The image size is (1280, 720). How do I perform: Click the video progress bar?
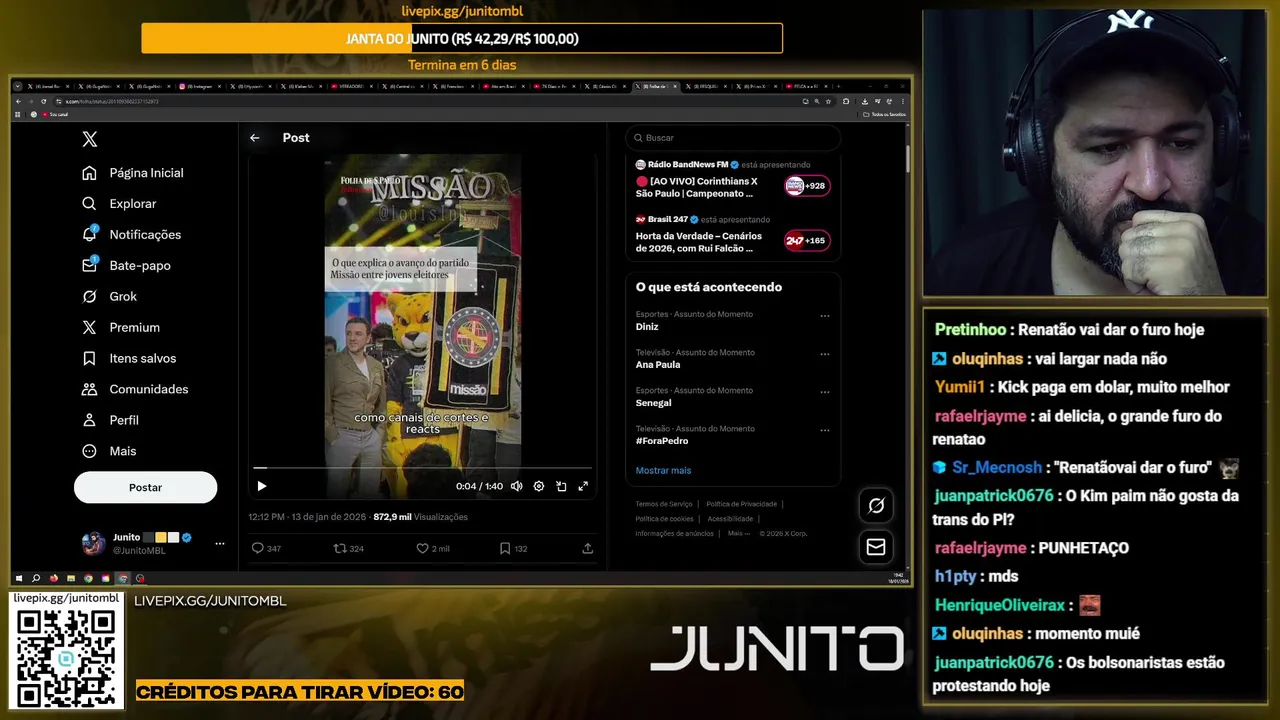[x=422, y=468]
